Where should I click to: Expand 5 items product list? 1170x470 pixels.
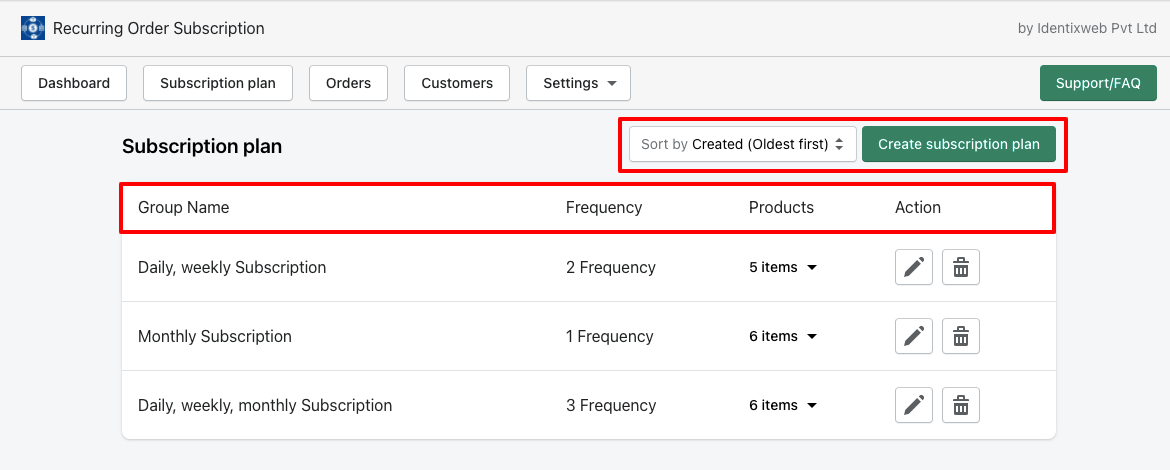tap(783, 267)
